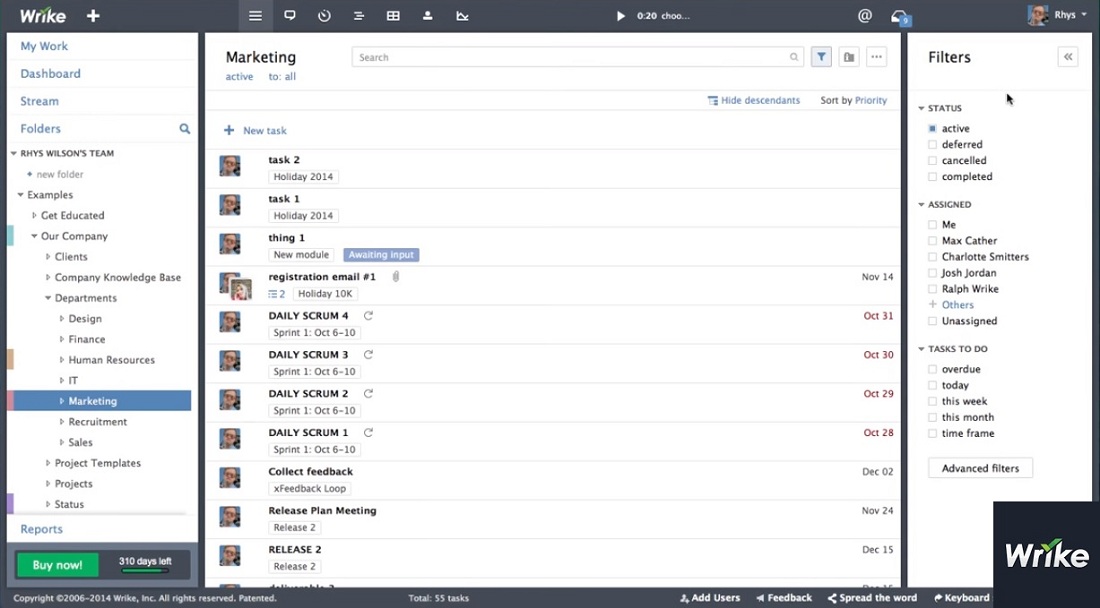Click the plus icon next to Wrike logo

coord(93,16)
